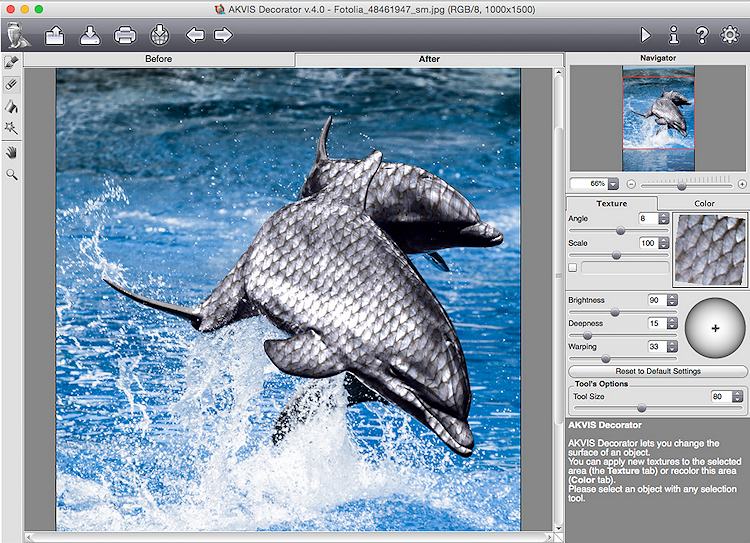Enable the checkbox below the Scale slider

(x=573, y=268)
